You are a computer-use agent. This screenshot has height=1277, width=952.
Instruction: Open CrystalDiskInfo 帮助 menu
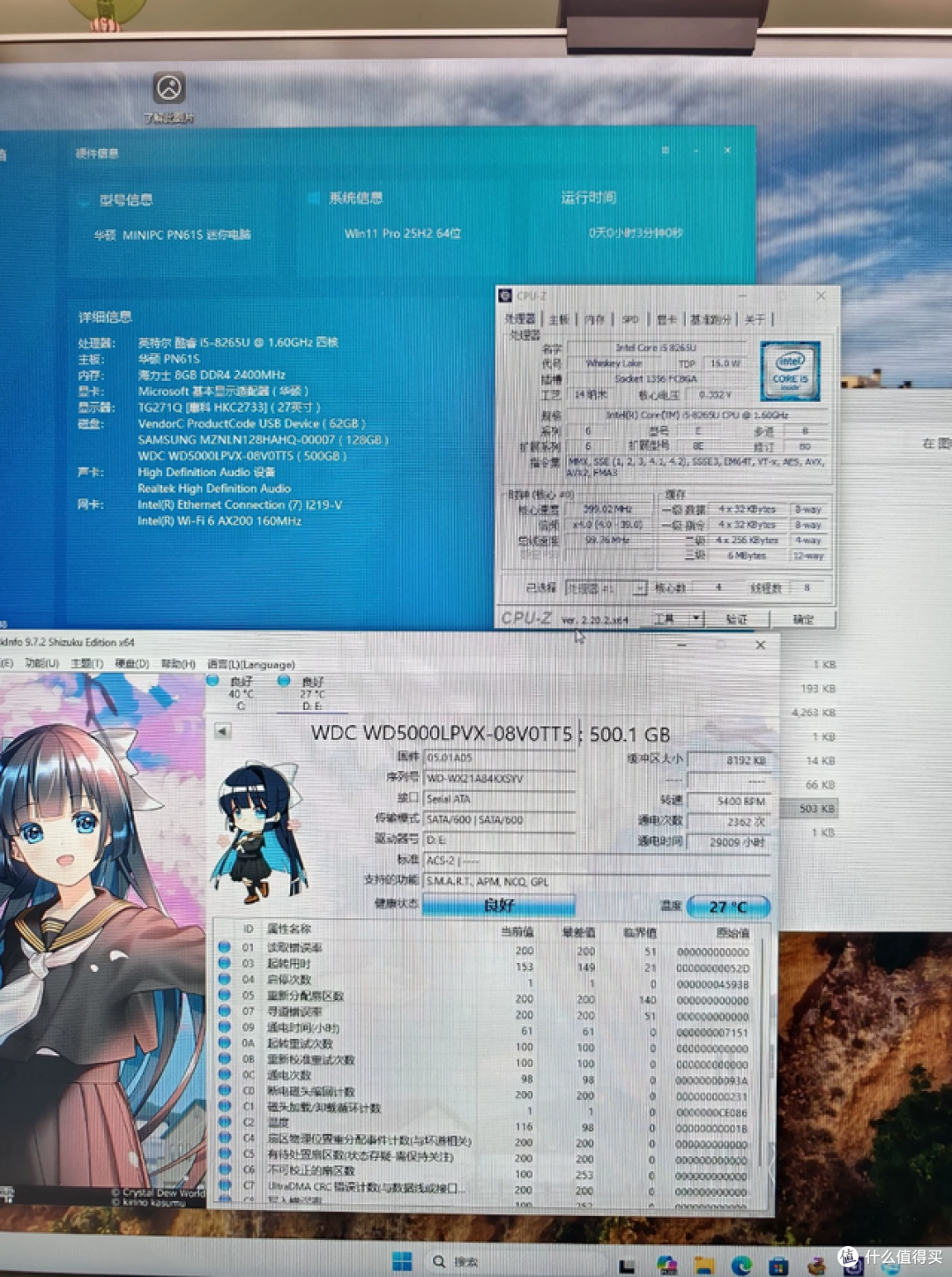tap(178, 663)
